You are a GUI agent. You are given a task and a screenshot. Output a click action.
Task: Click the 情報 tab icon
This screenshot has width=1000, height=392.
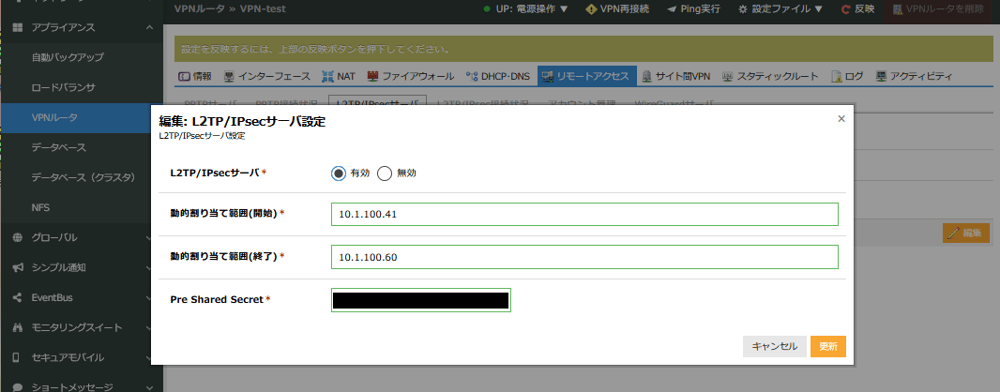(x=183, y=76)
